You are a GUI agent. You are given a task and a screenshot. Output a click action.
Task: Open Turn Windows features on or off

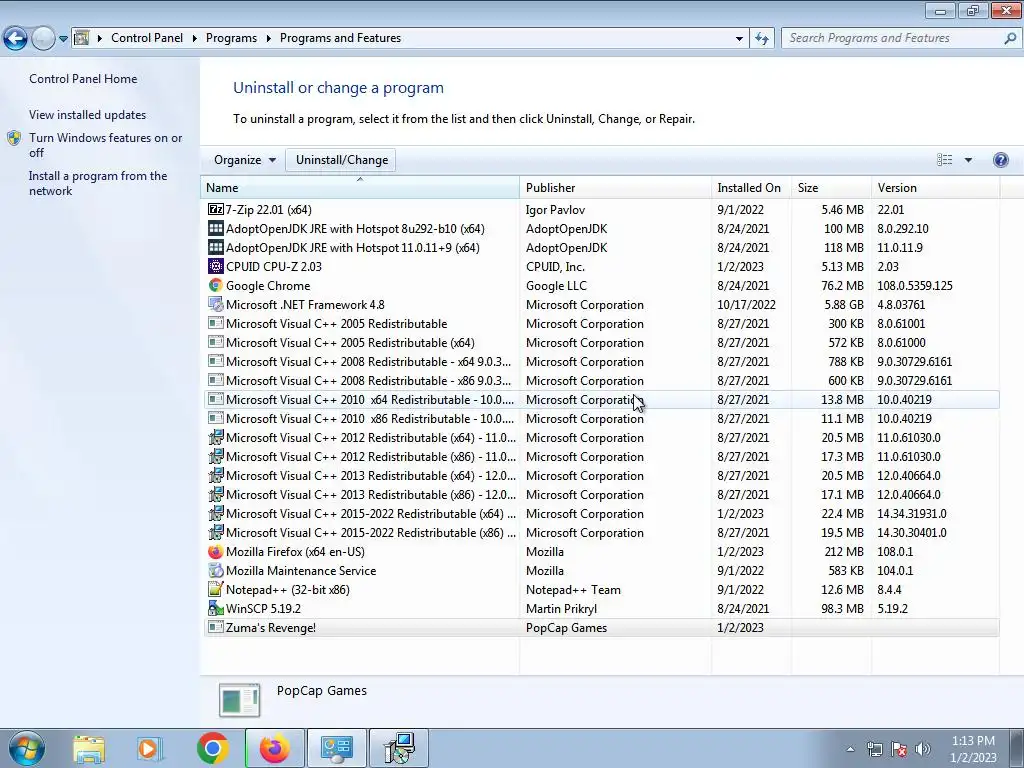tap(106, 145)
